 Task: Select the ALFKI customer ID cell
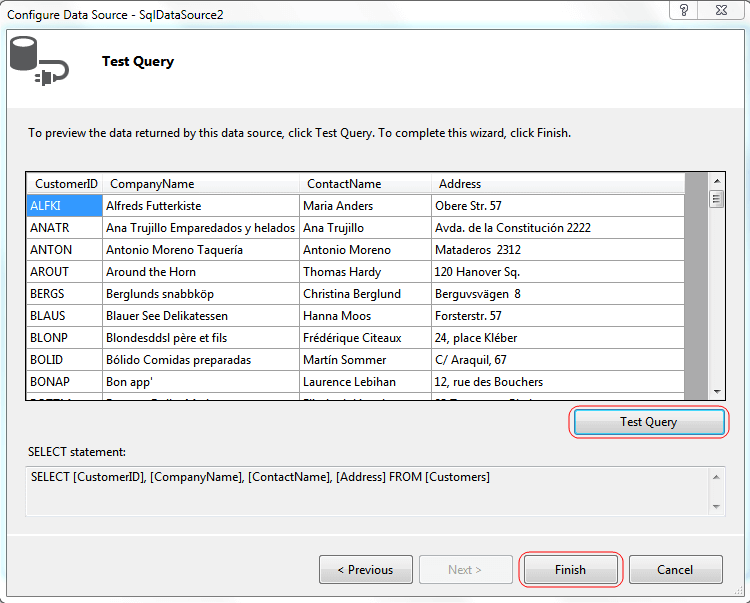64,206
